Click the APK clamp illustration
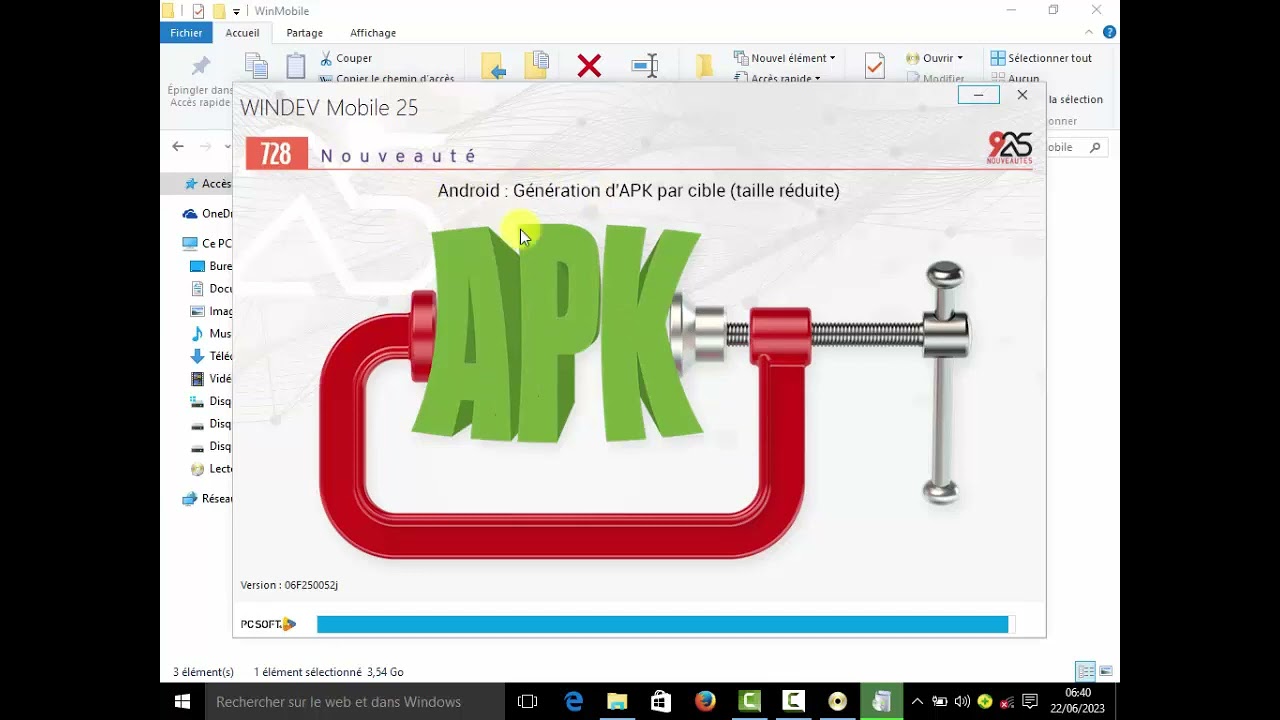The image size is (1280, 720). coord(644,390)
